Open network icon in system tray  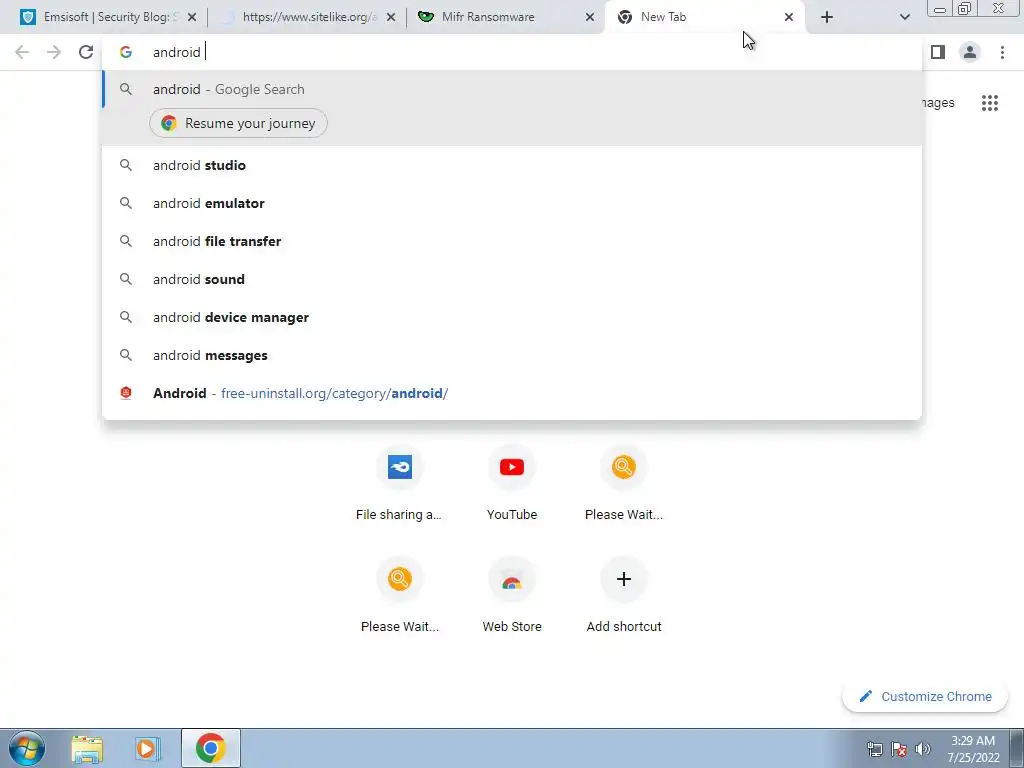tap(874, 749)
